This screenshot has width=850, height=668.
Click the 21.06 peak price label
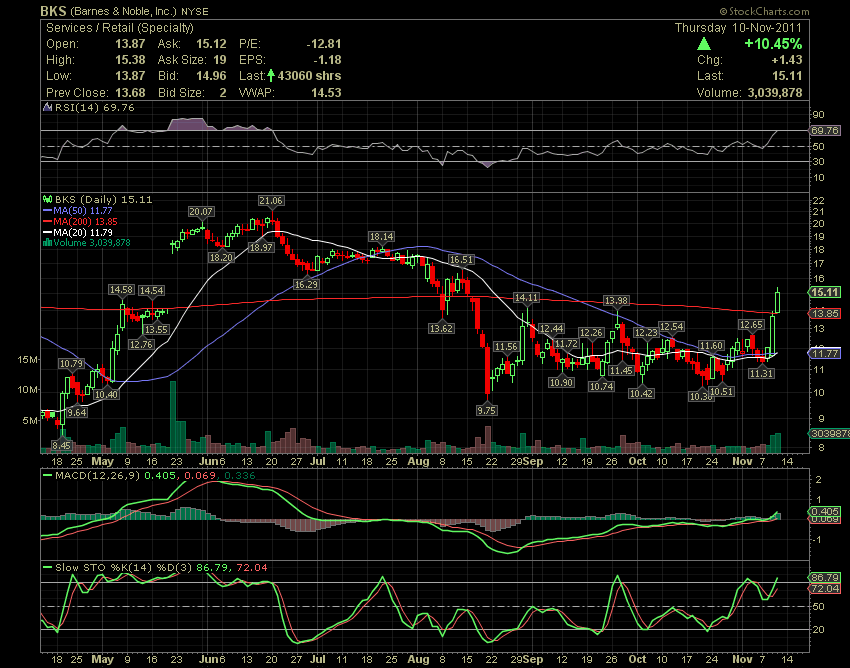271,201
